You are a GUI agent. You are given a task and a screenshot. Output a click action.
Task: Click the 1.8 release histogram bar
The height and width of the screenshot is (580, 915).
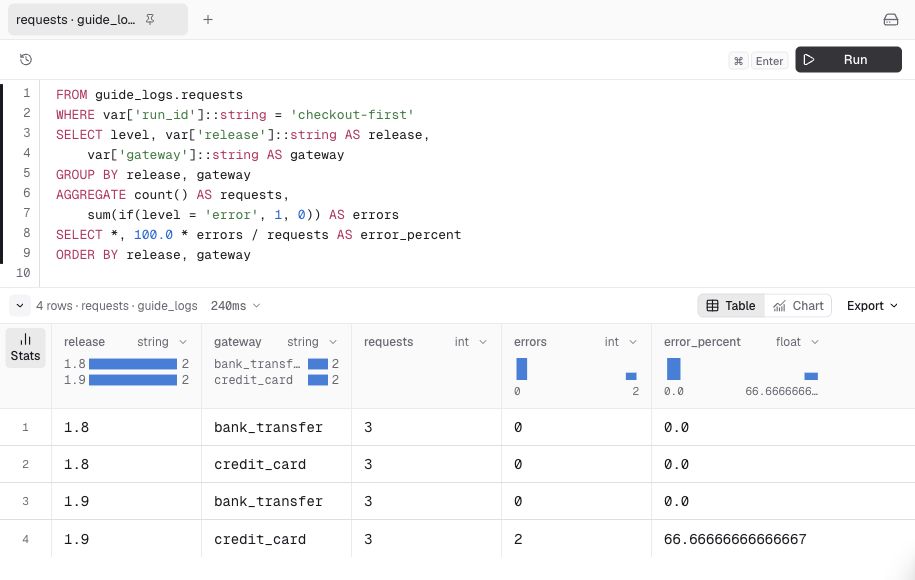click(x=132, y=364)
